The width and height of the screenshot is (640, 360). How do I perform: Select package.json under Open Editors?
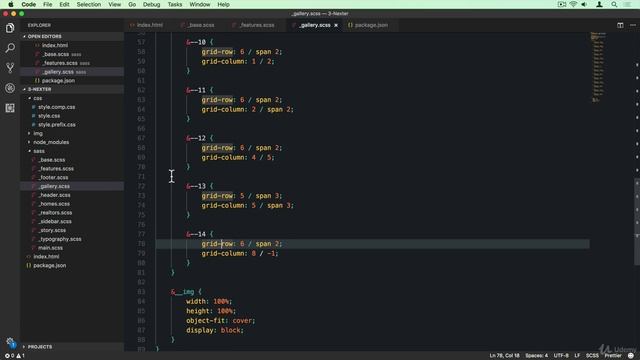58,80
